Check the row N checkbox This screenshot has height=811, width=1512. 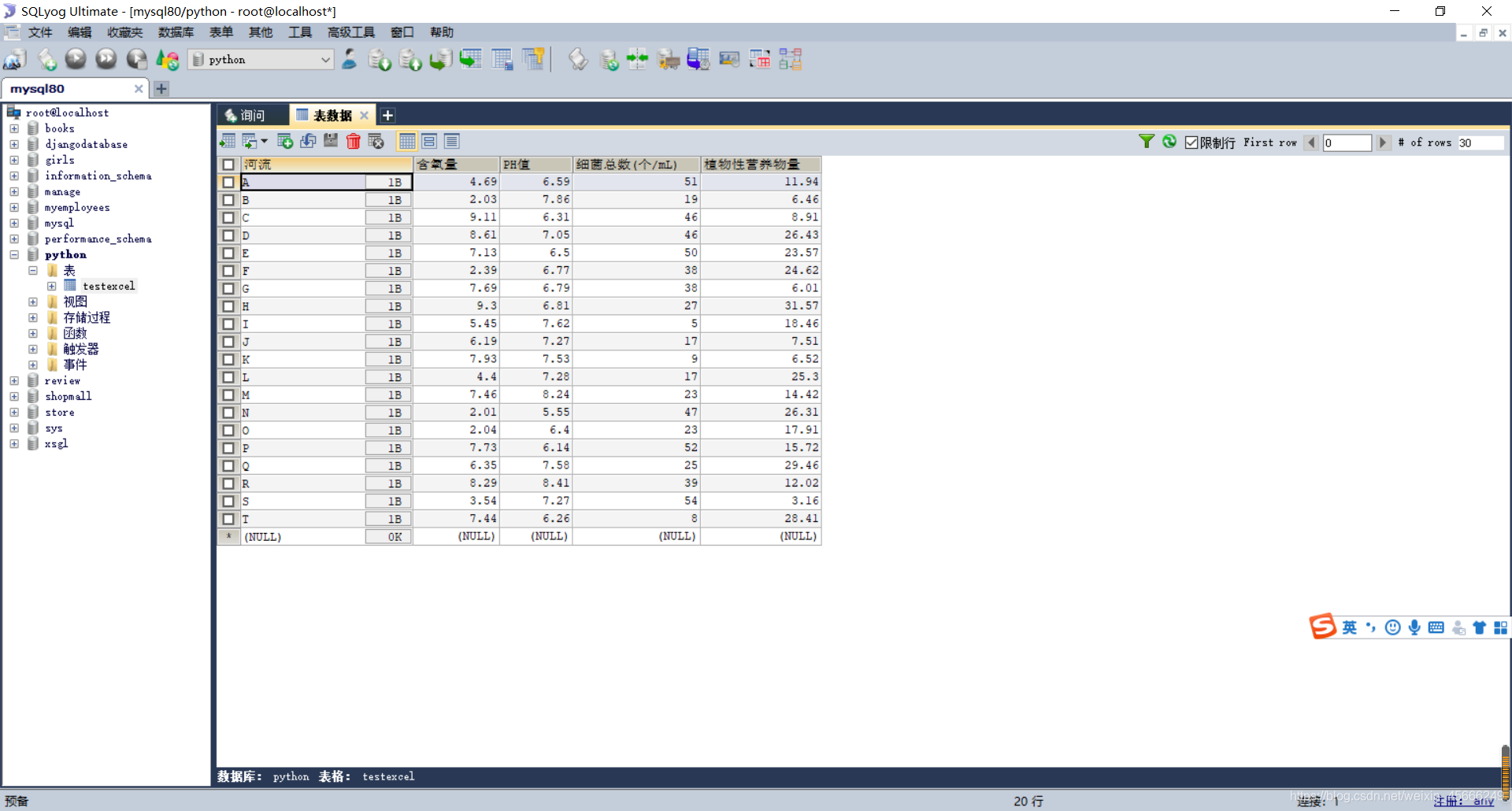point(228,413)
